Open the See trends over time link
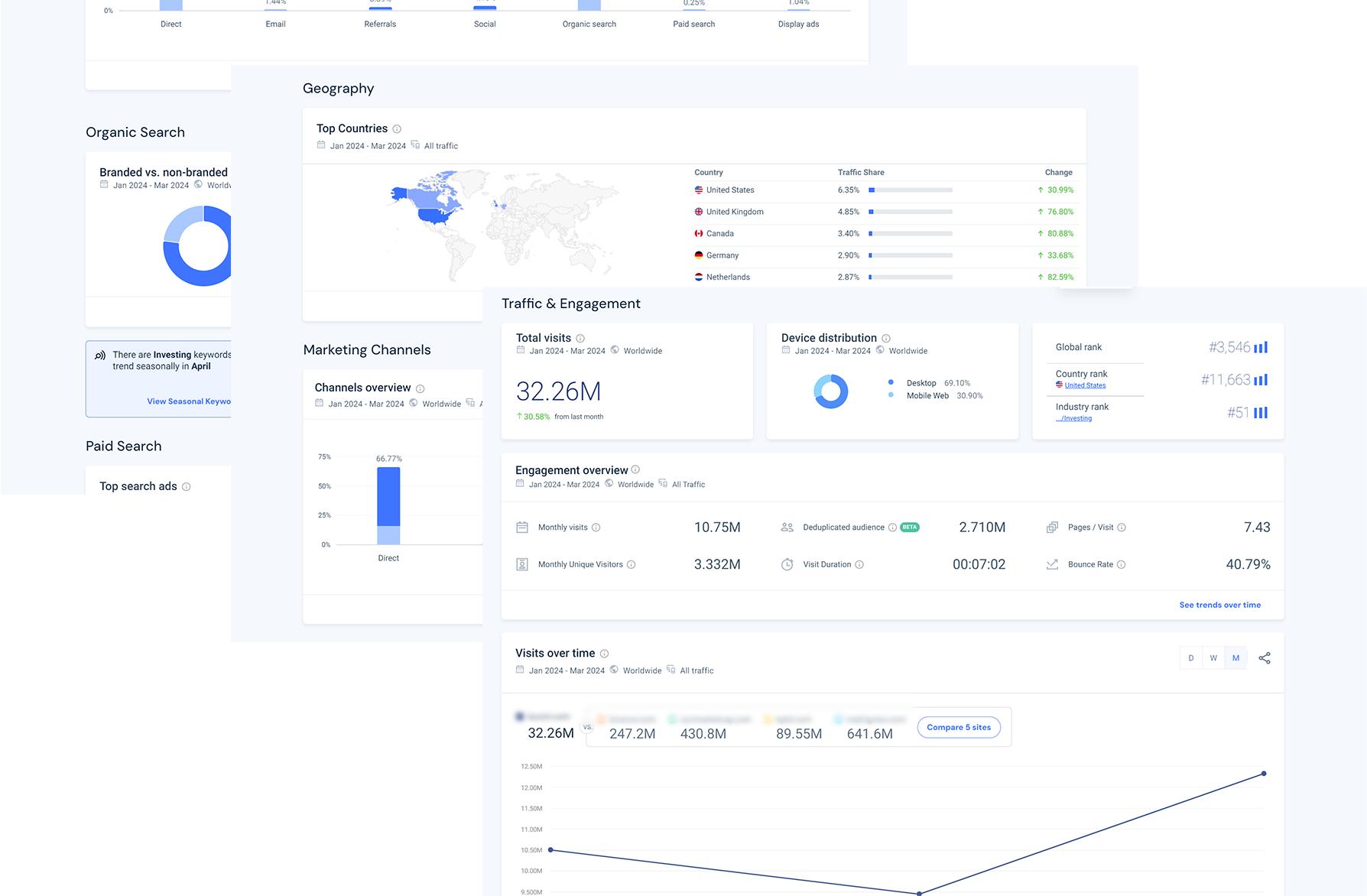 click(1220, 605)
